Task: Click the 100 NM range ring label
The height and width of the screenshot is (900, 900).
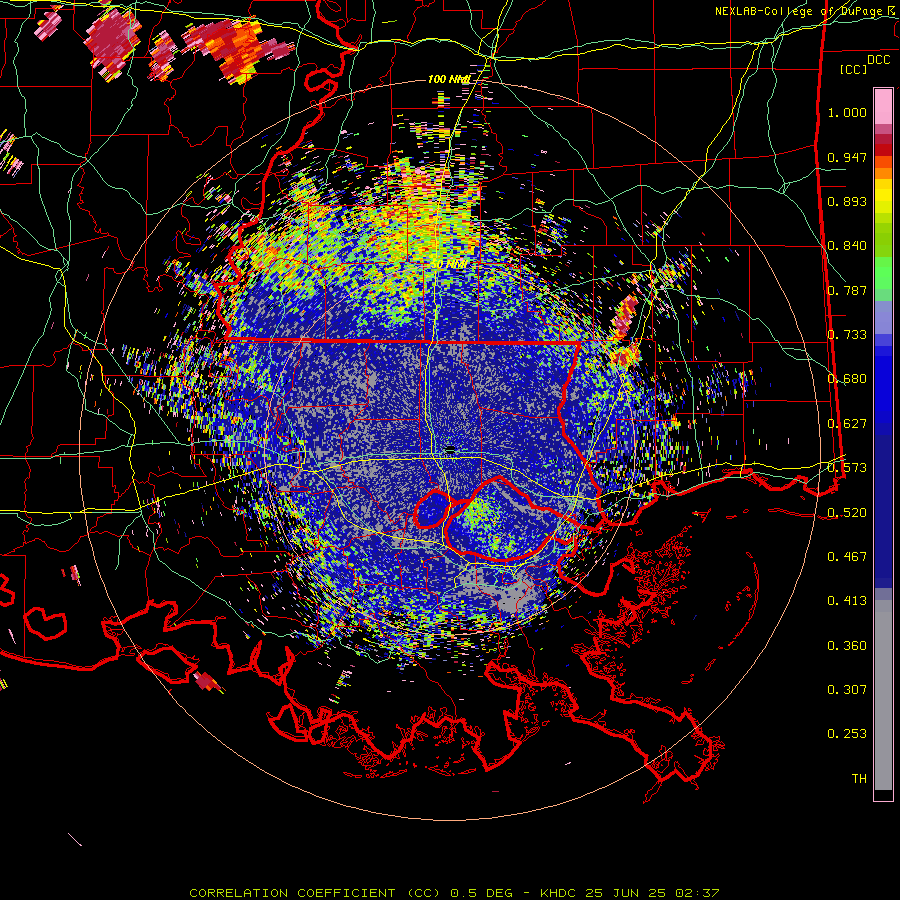Action: point(449,79)
